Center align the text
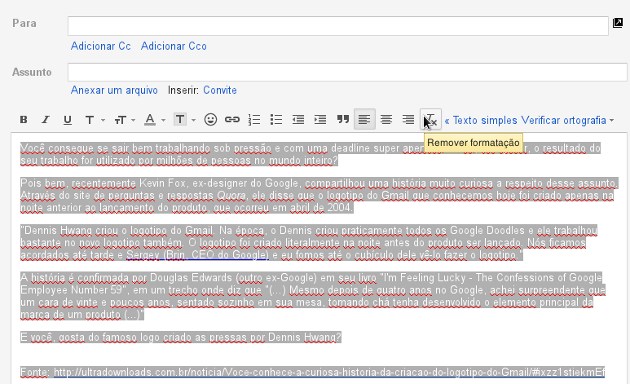 tap(386, 120)
